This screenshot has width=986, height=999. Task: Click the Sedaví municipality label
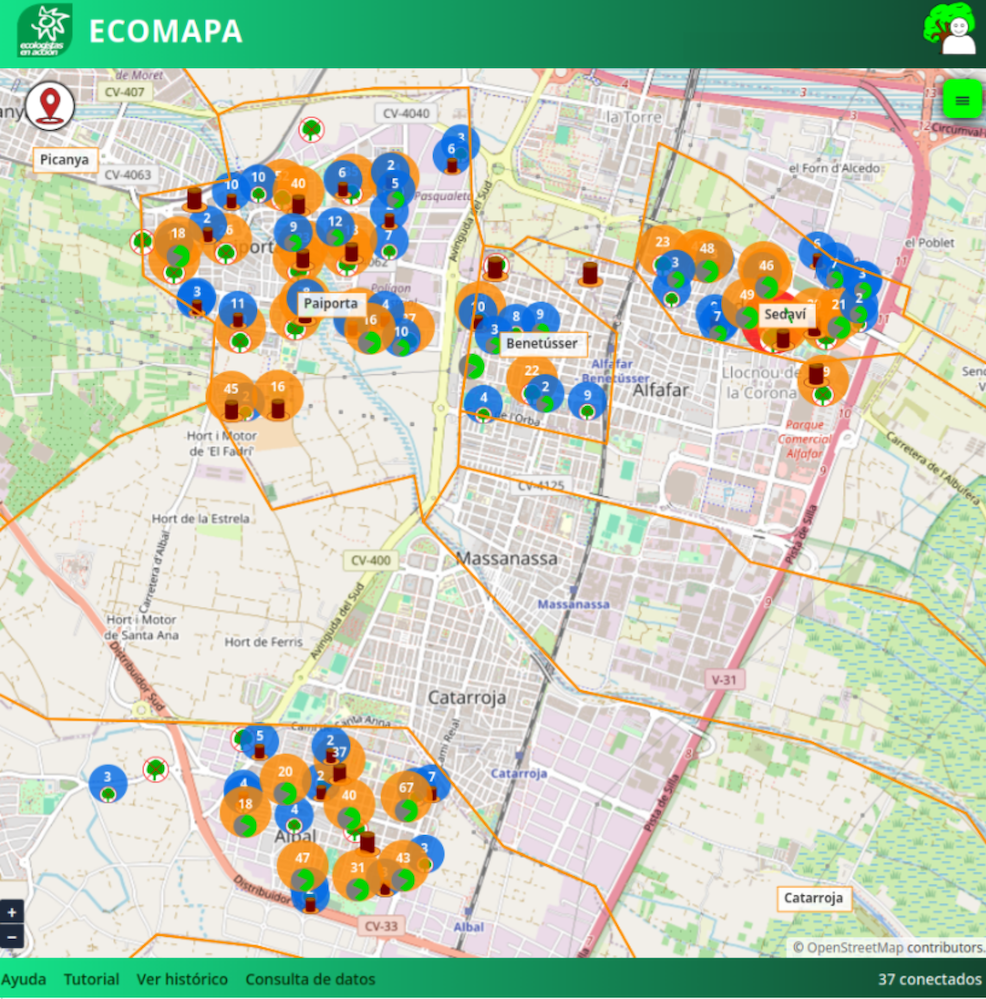[x=785, y=314]
